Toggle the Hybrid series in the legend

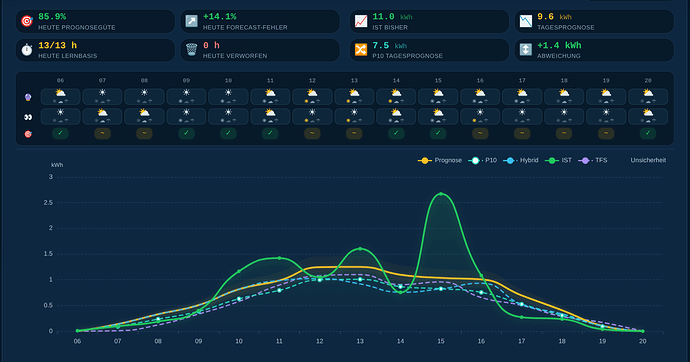point(521,161)
